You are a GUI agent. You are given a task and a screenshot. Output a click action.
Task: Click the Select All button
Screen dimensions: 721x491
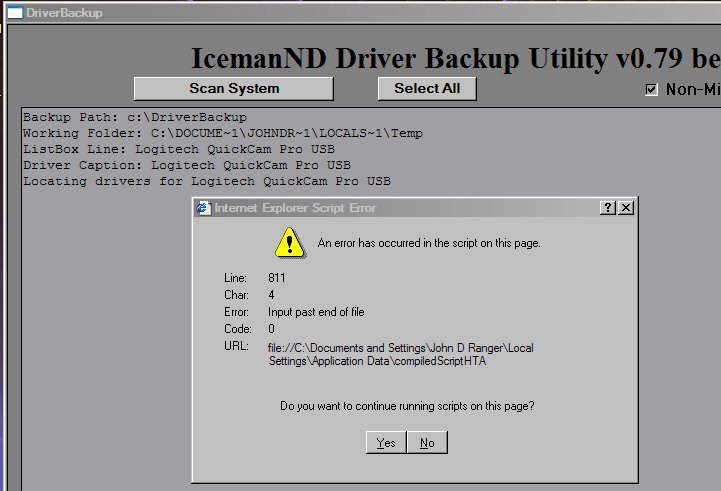click(427, 88)
